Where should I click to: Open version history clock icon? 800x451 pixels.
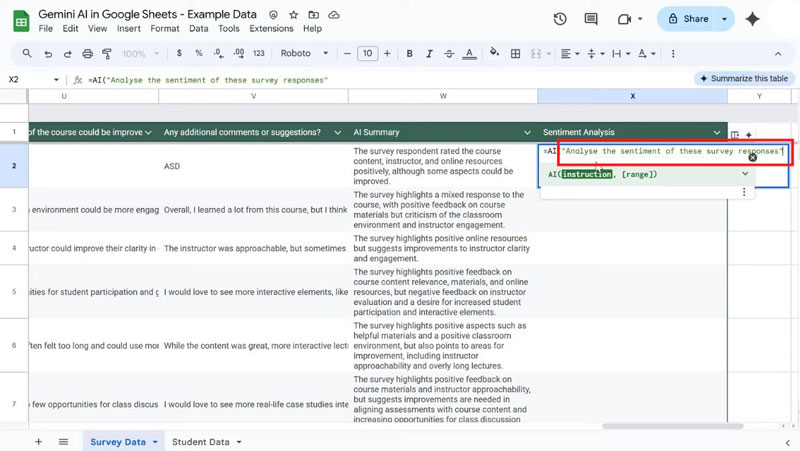tap(560, 19)
